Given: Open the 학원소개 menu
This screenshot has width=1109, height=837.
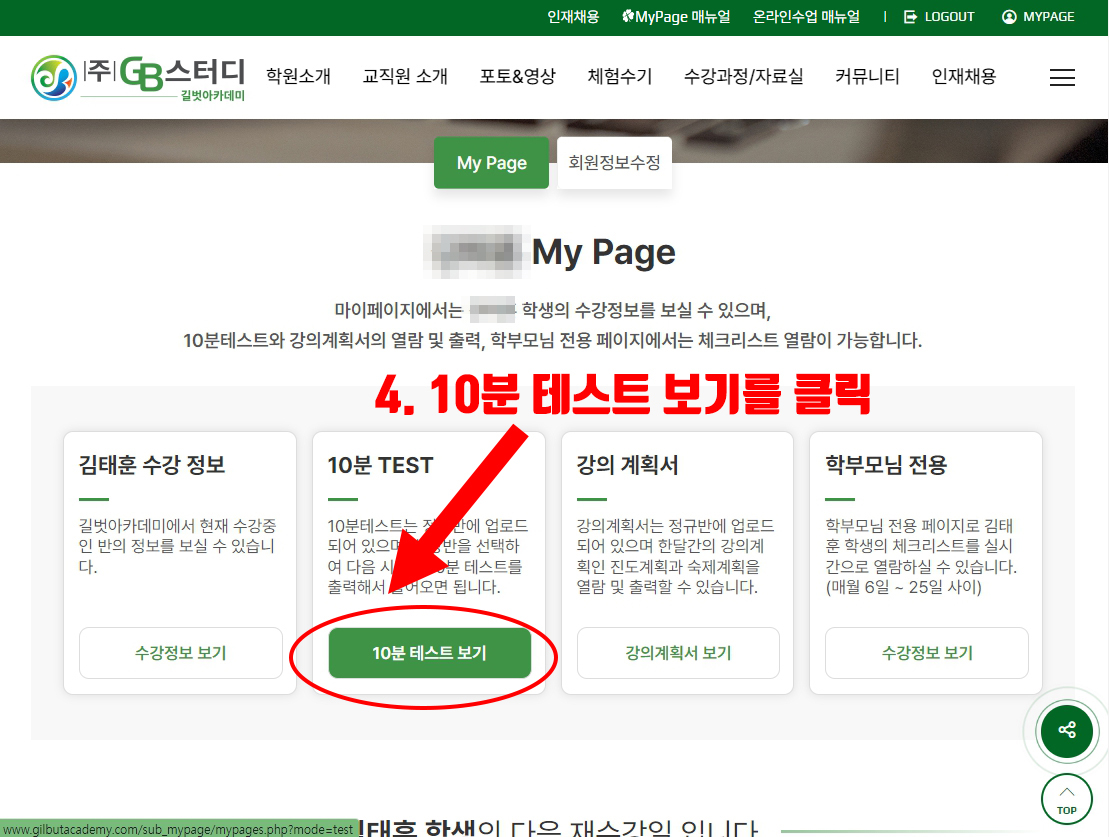Looking at the screenshot, I should click(x=298, y=77).
